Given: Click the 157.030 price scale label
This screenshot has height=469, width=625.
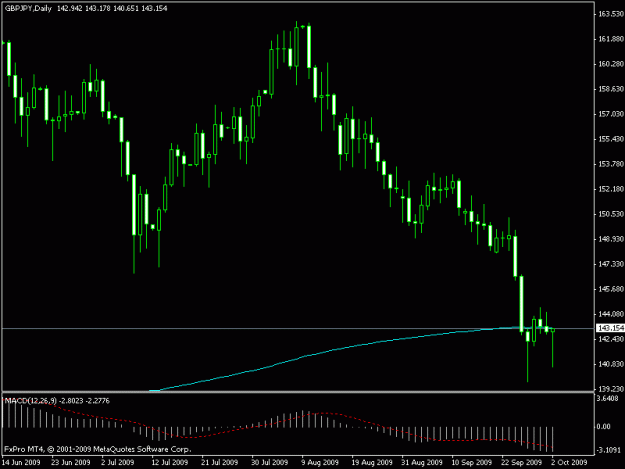Looking at the screenshot, I should [x=611, y=114].
